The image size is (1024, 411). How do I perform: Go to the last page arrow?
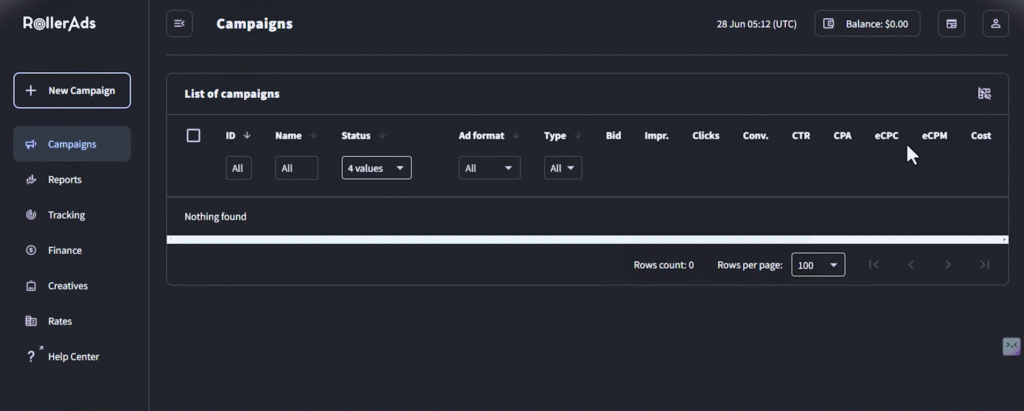pyautogui.click(x=985, y=265)
